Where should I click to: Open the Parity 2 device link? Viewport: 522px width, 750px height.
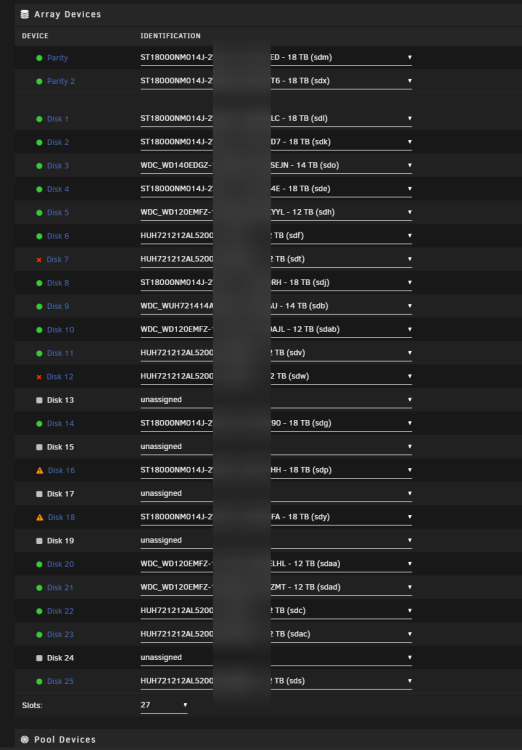coord(61,81)
